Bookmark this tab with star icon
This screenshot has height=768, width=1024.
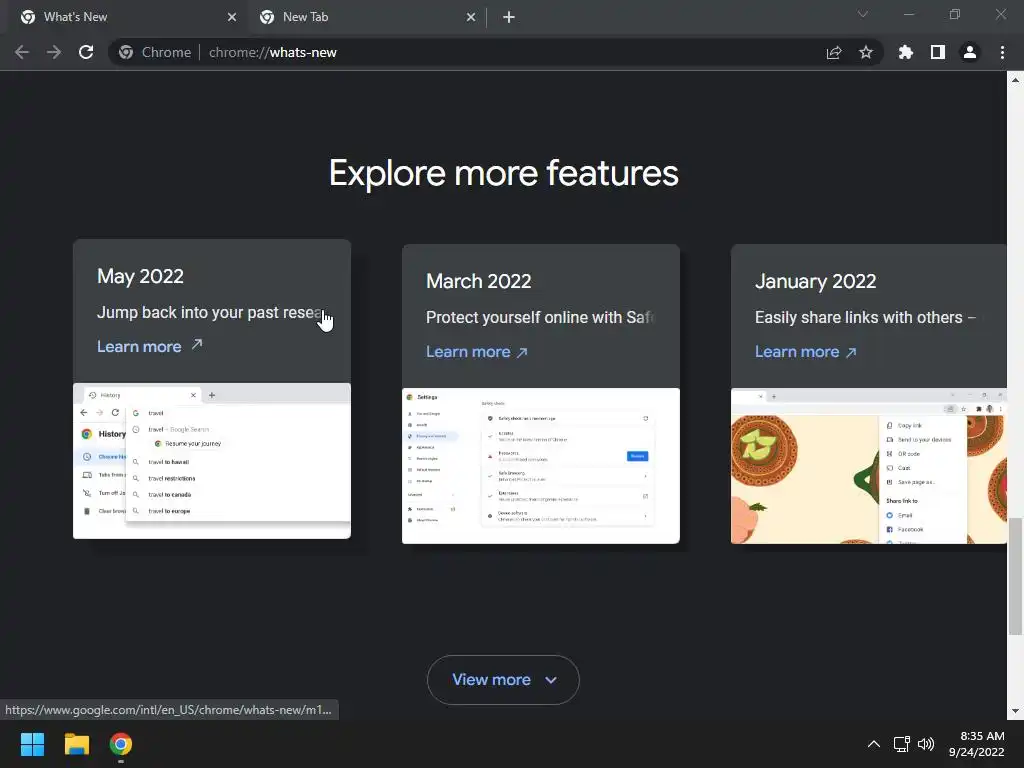pyautogui.click(x=866, y=52)
